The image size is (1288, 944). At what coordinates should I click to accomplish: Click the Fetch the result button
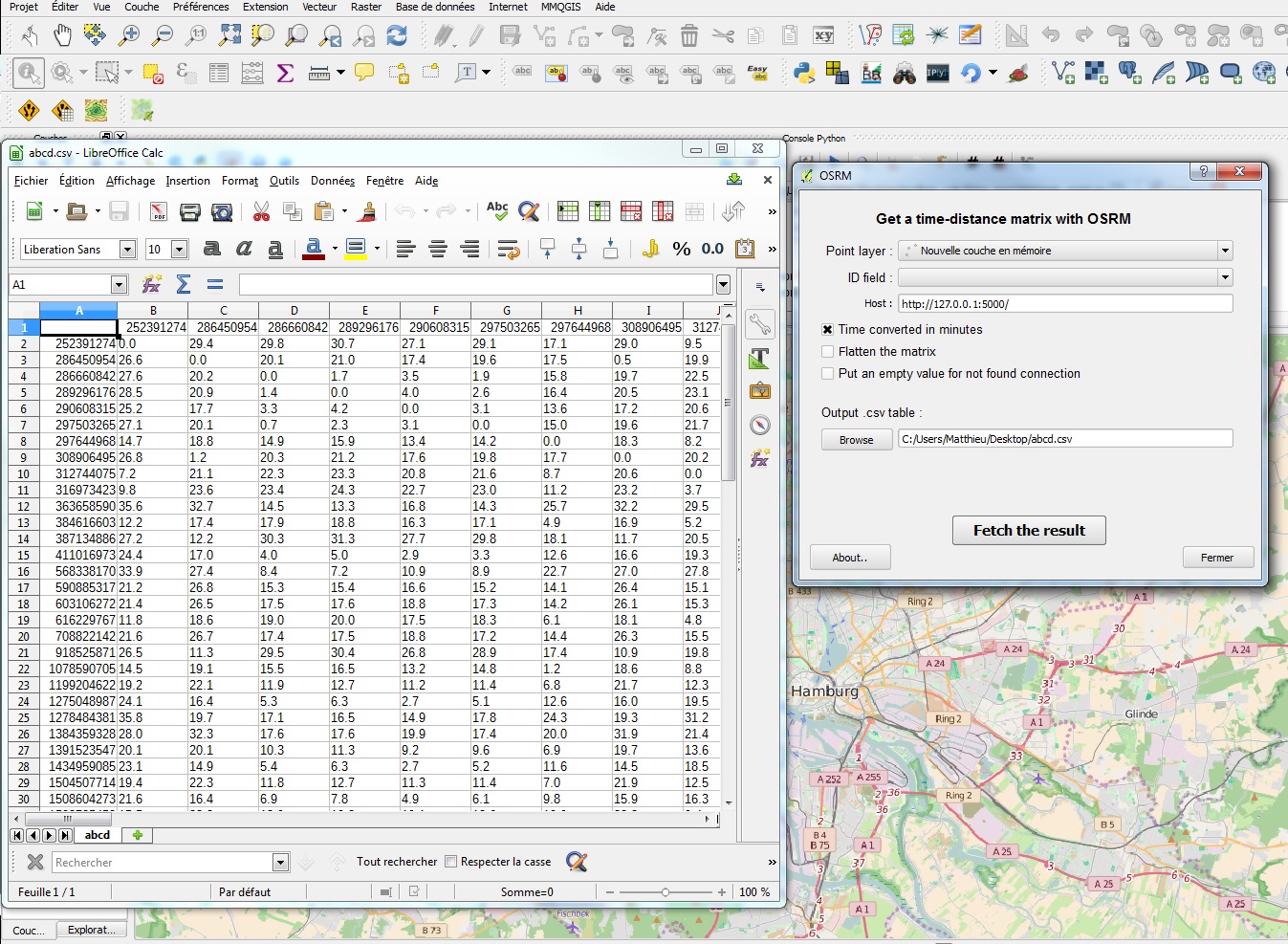1028,530
